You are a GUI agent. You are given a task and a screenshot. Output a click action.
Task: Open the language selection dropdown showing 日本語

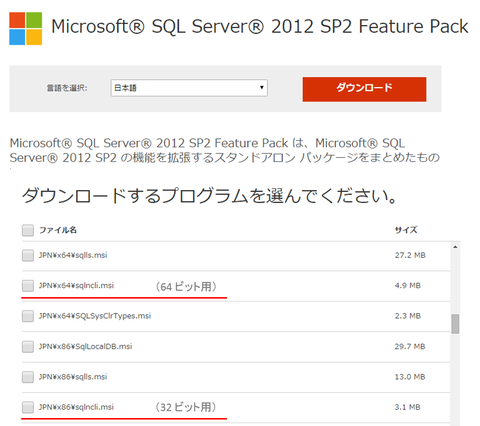(189, 88)
